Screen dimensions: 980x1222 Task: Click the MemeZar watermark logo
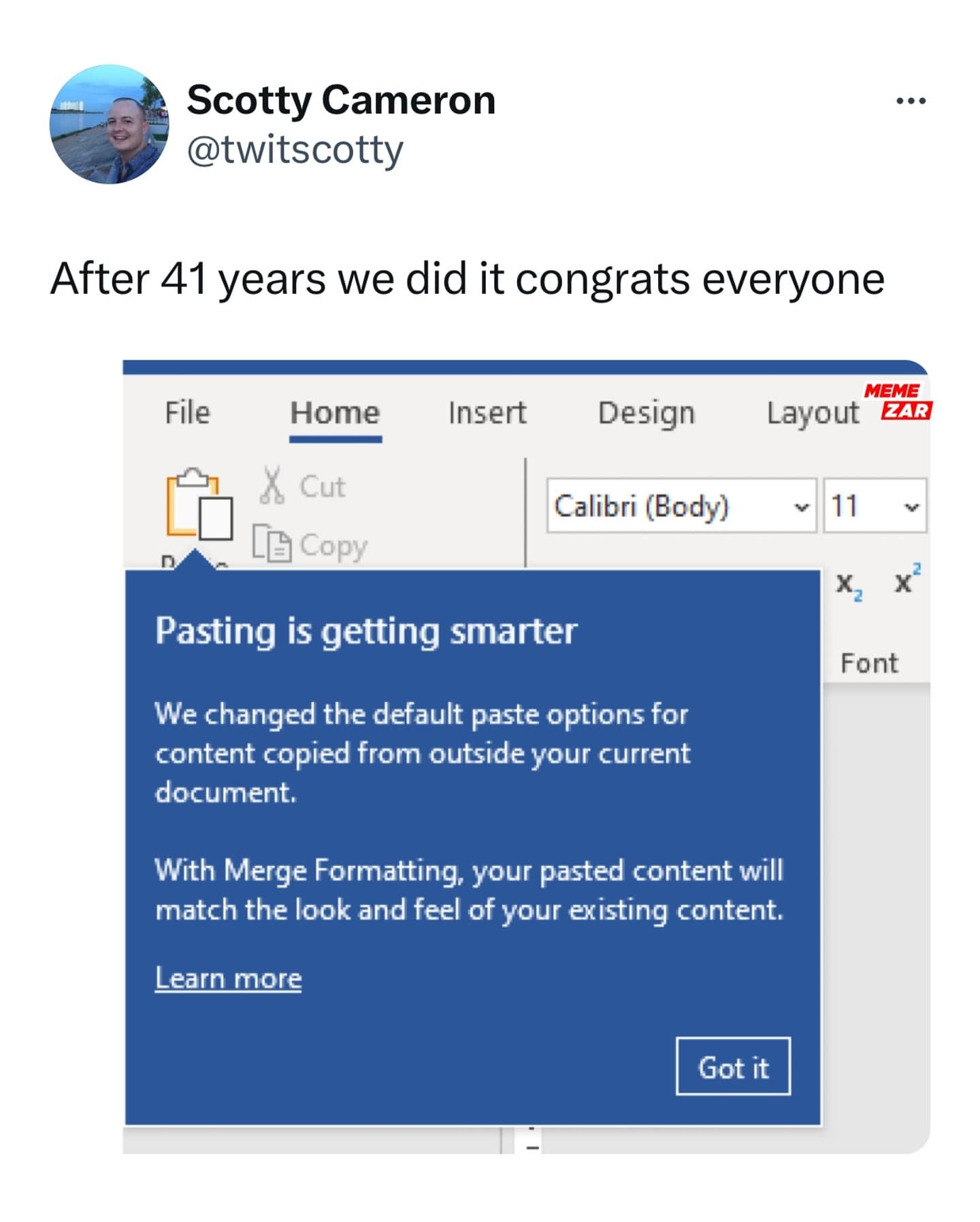[898, 401]
